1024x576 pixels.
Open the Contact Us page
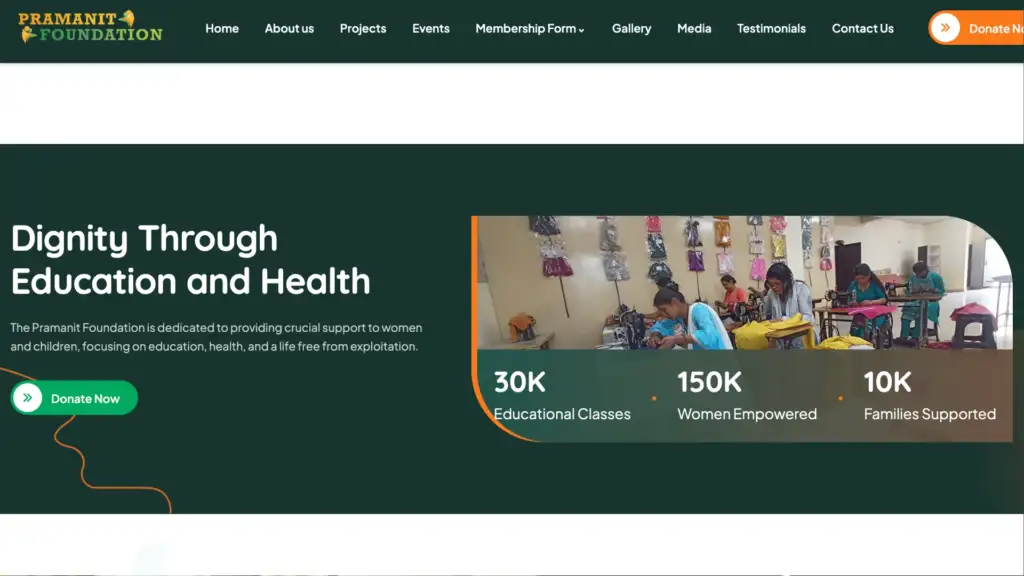(x=862, y=28)
